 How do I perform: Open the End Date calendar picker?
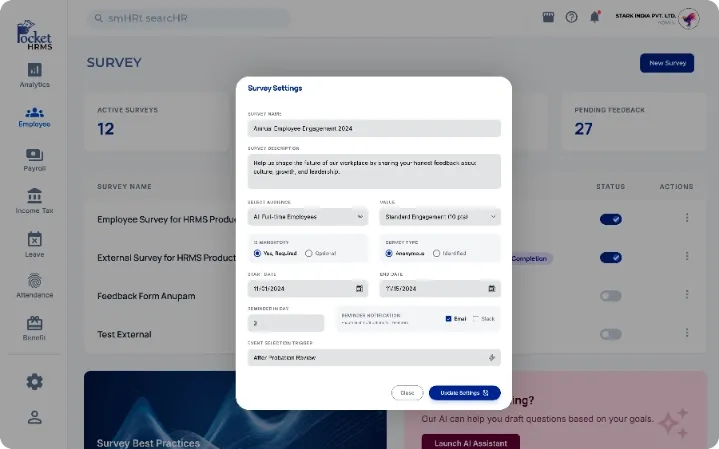pos(491,288)
